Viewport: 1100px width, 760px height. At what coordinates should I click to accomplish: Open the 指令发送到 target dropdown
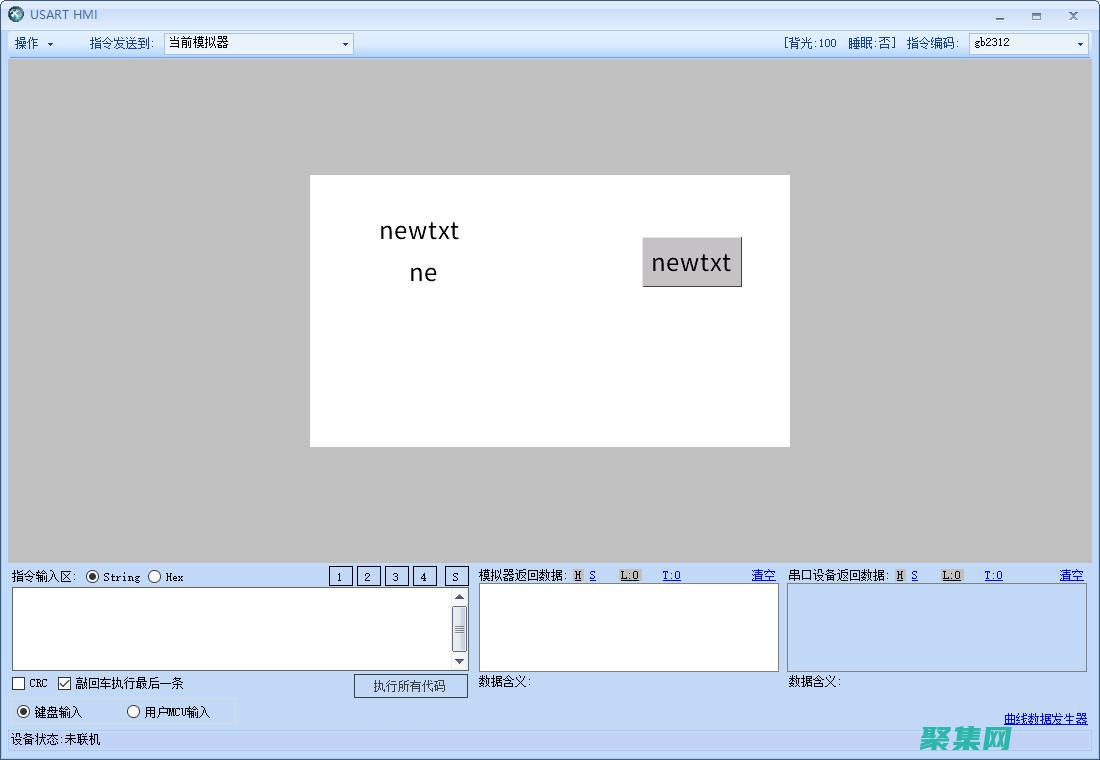pos(344,43)
